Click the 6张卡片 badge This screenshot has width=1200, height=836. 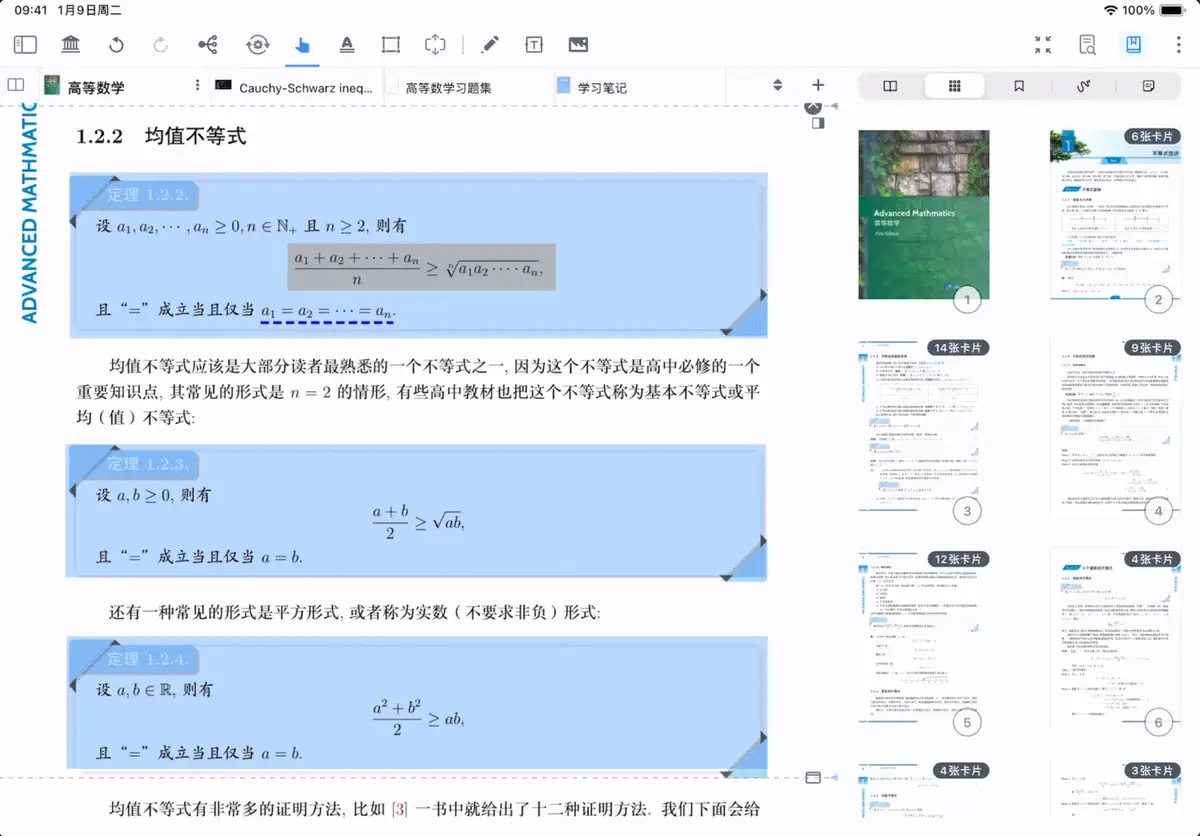[1150, 137]
